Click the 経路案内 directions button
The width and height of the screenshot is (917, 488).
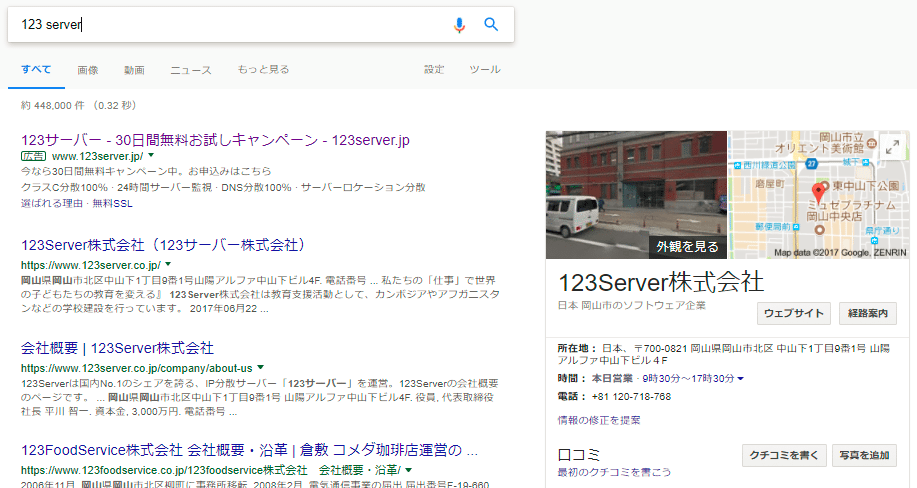click(x=867, y=313)
